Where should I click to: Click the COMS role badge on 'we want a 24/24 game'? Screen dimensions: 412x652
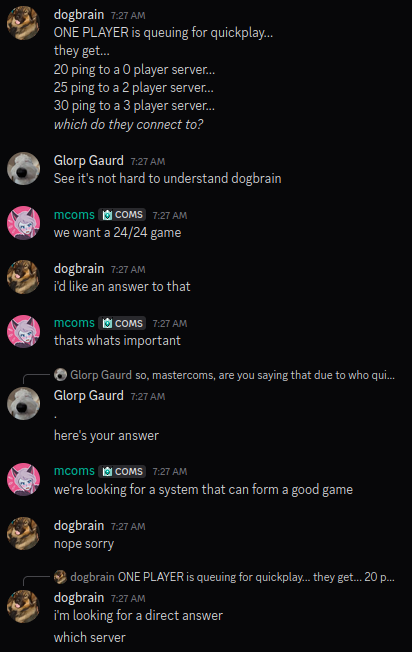(x=122, y=215)
